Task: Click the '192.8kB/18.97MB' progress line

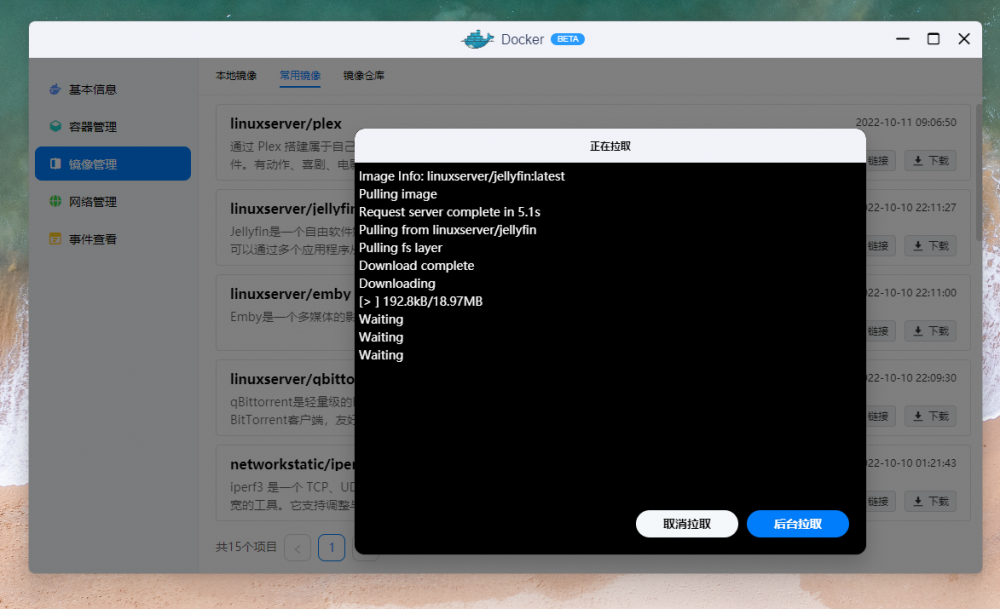Action: pyautogui.click(x=421, y=301)
